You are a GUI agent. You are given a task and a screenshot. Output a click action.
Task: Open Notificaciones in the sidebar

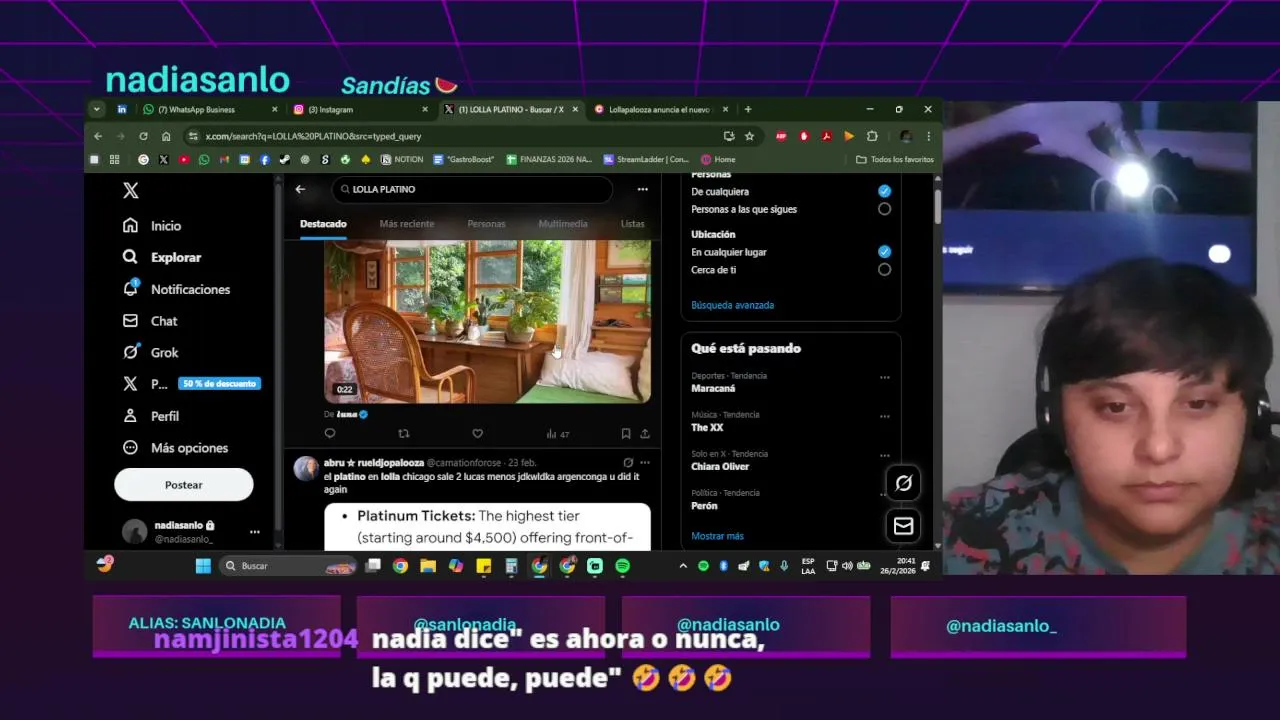pos(176,289)
